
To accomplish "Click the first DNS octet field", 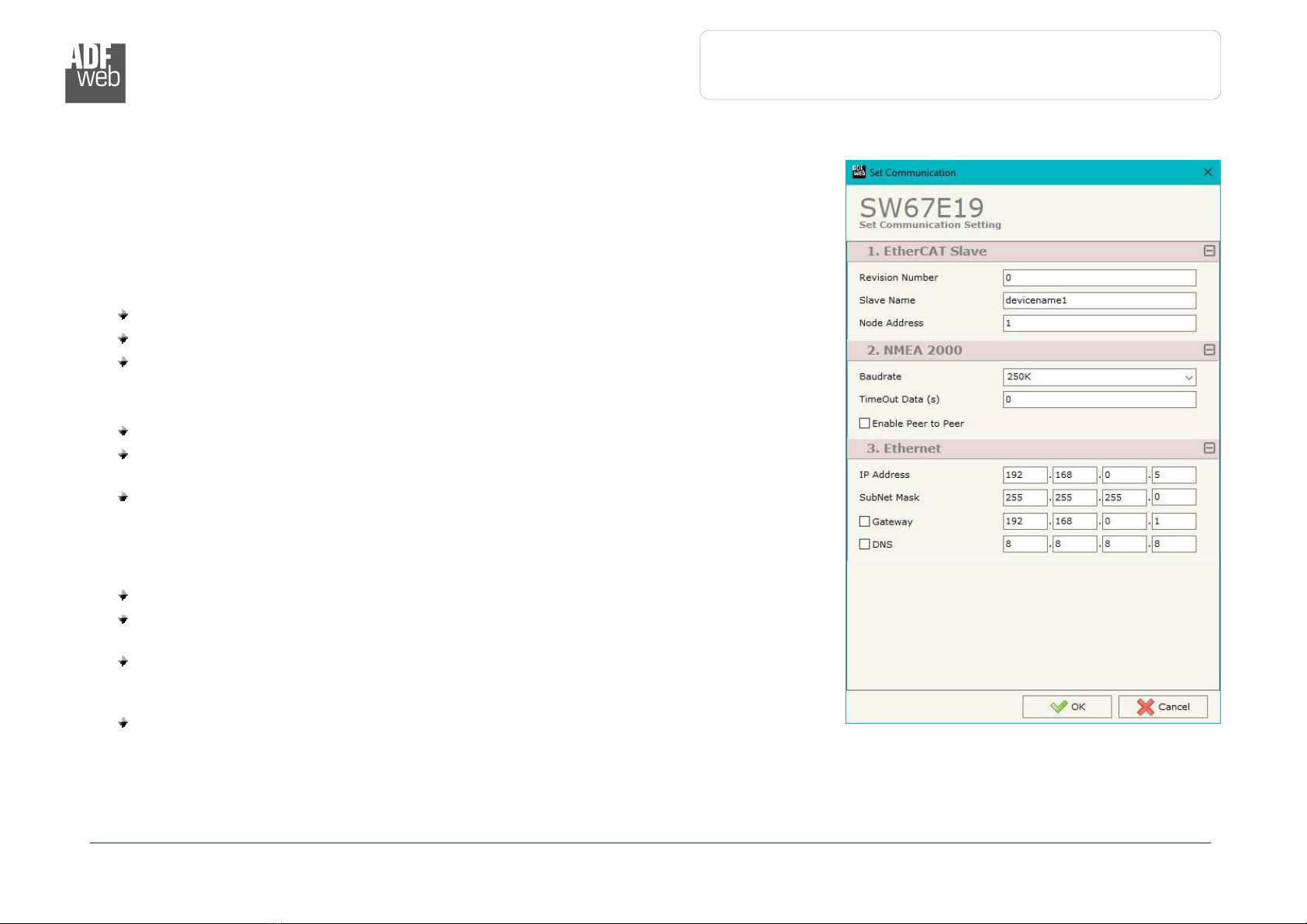I will click(x=1025, y=544).
